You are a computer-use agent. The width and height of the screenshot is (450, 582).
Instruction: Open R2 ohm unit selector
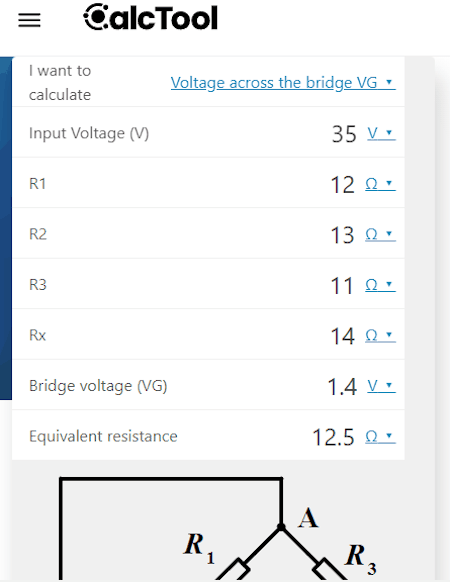(x=380, y=234)
